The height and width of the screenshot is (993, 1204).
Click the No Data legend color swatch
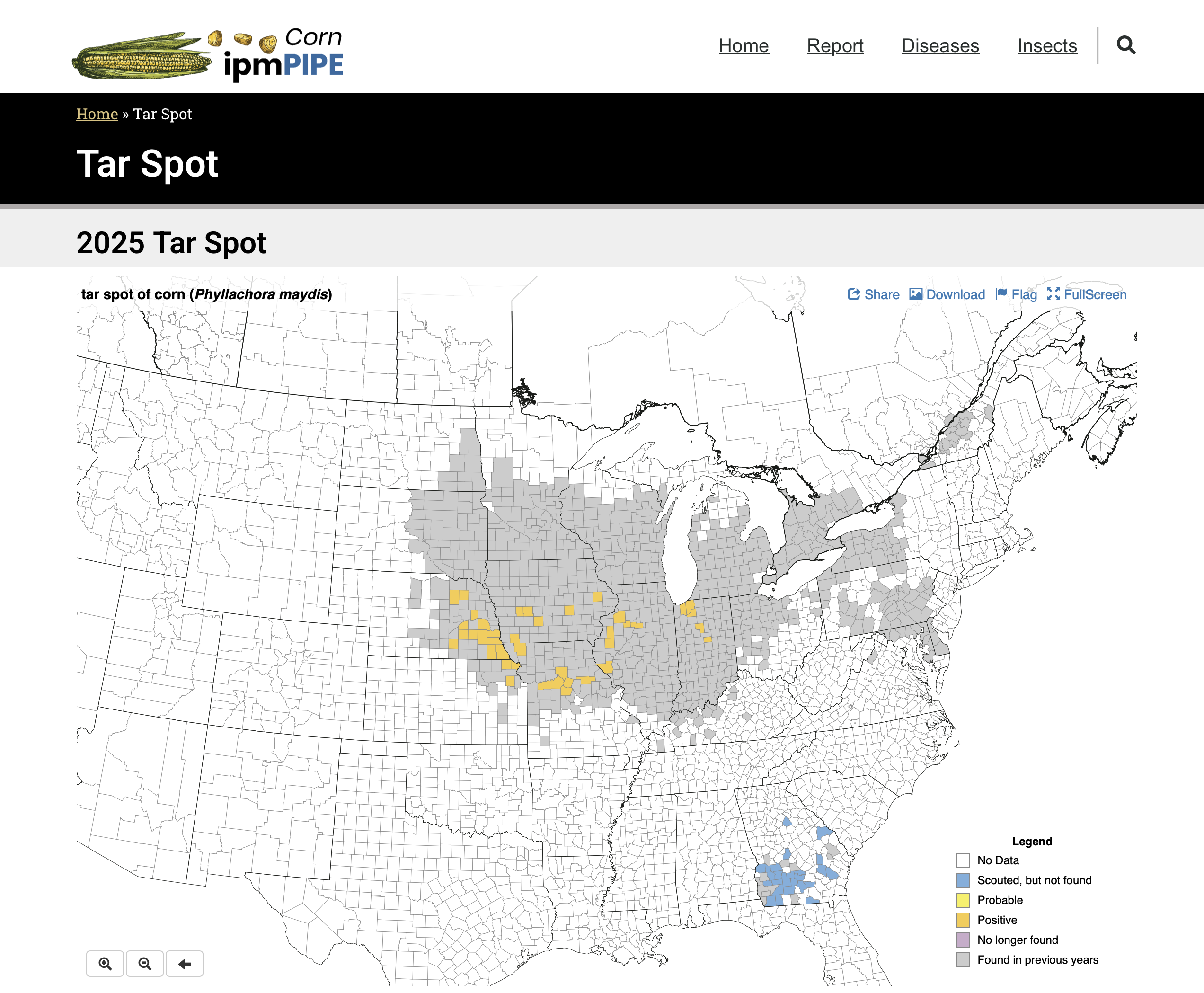[x=963, y=860]
